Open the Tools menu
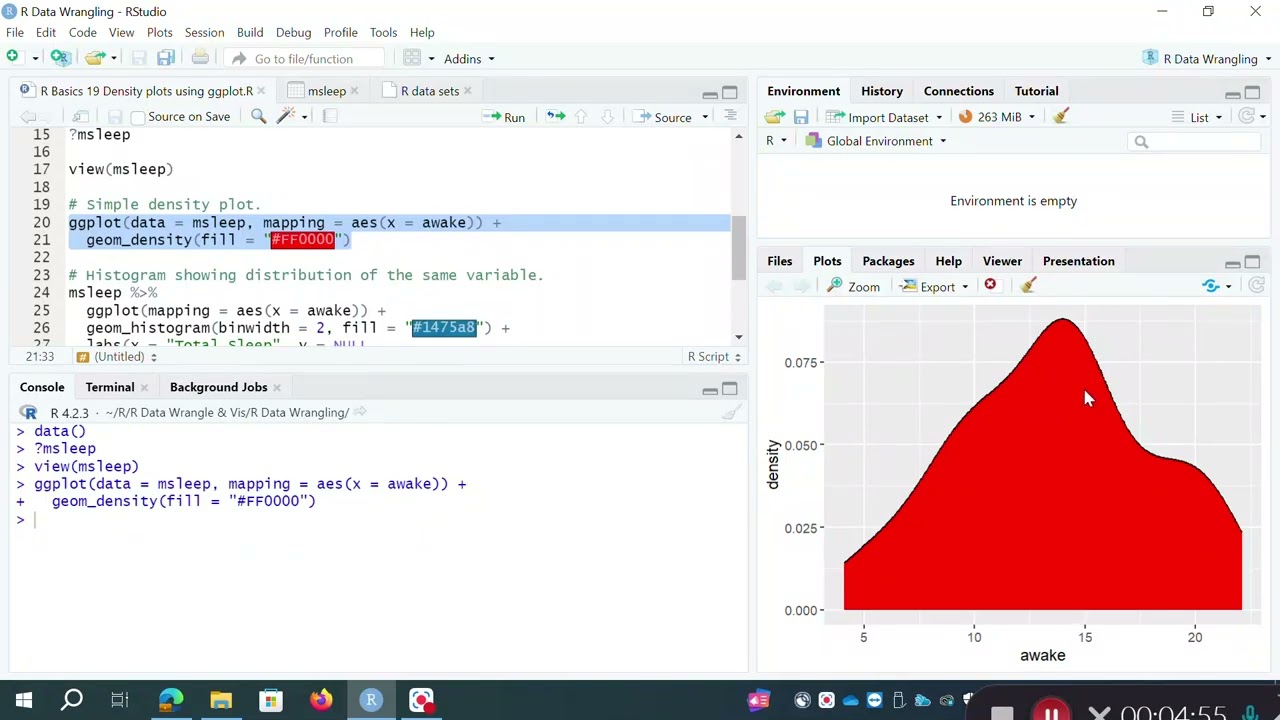1280x720 pixels. click(383, 32)
